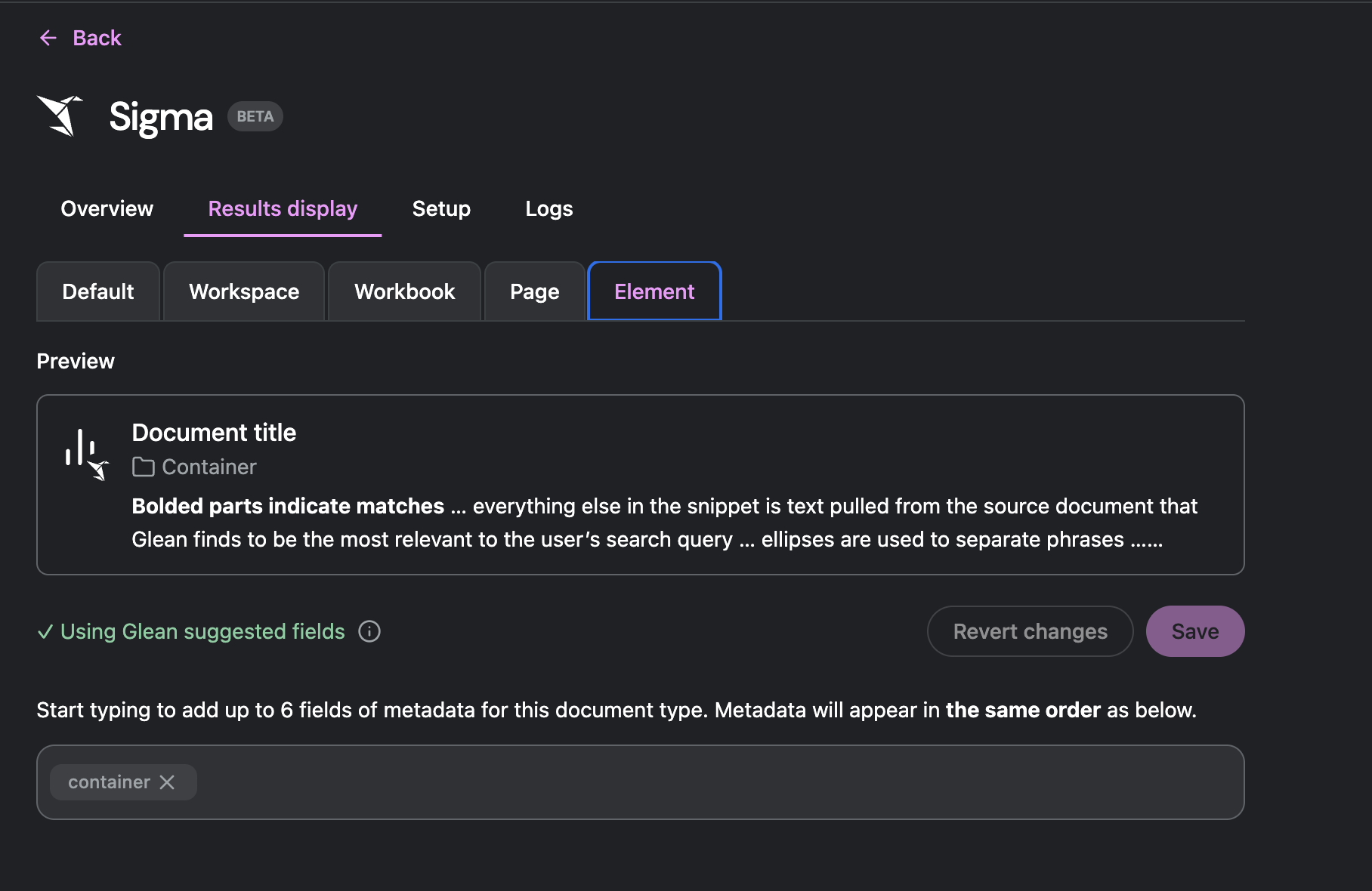Select the Element tab
This screenshot has width=1372, height=891.
(654, 291)
